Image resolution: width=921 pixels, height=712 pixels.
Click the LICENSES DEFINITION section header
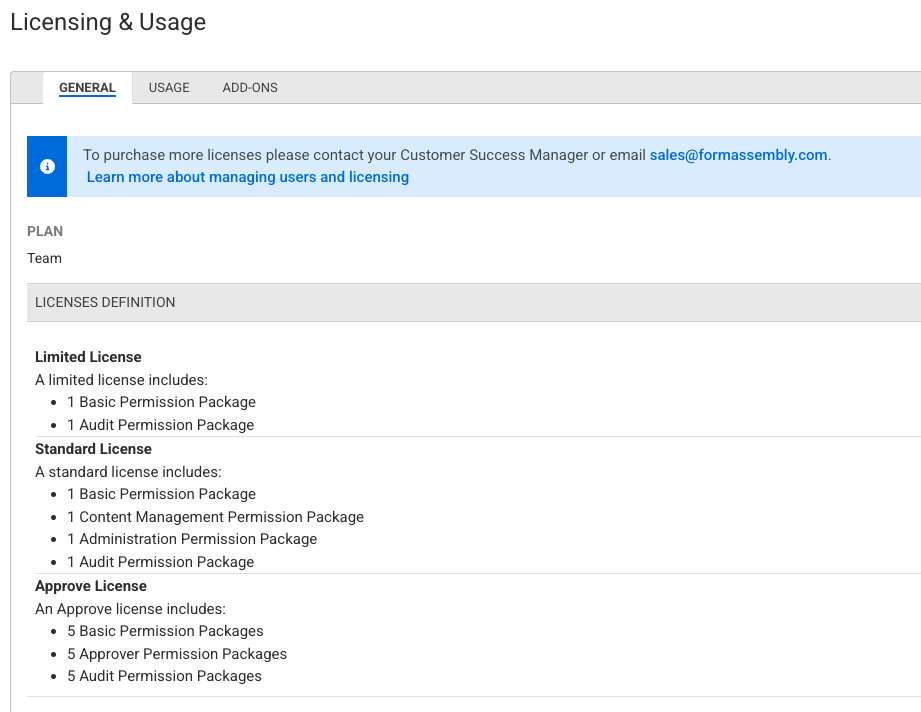pos(105,302)
